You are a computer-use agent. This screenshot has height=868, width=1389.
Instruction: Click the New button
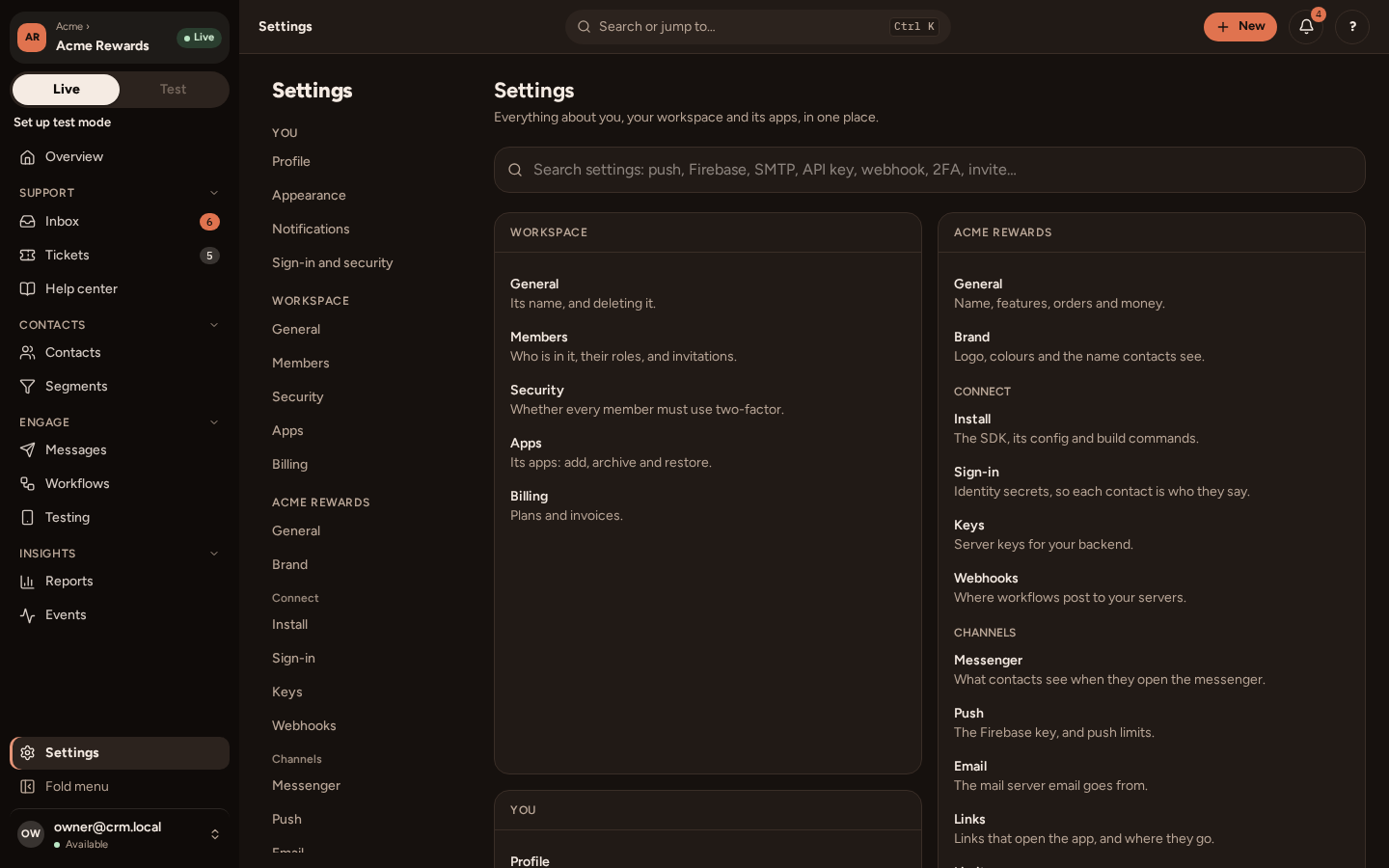1240,27
